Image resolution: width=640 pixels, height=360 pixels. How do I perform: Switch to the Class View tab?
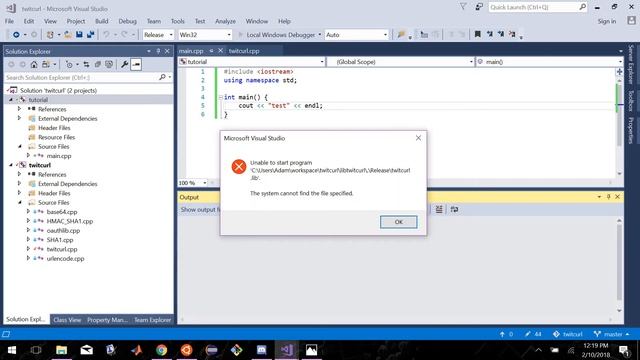[67, 320]
